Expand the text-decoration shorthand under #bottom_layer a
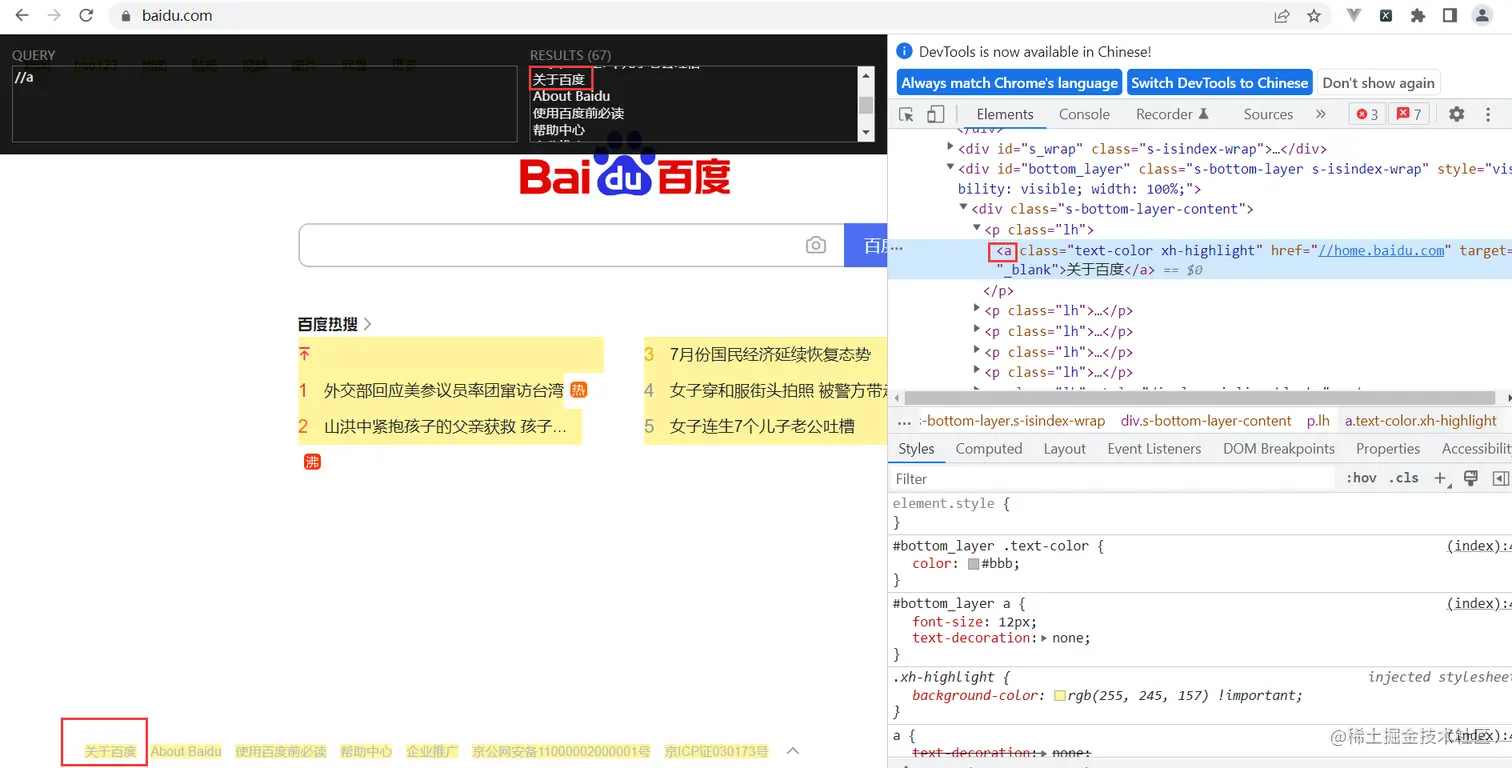The width and height of the screenshot is (1512, 768). [x=1045, y=638]
